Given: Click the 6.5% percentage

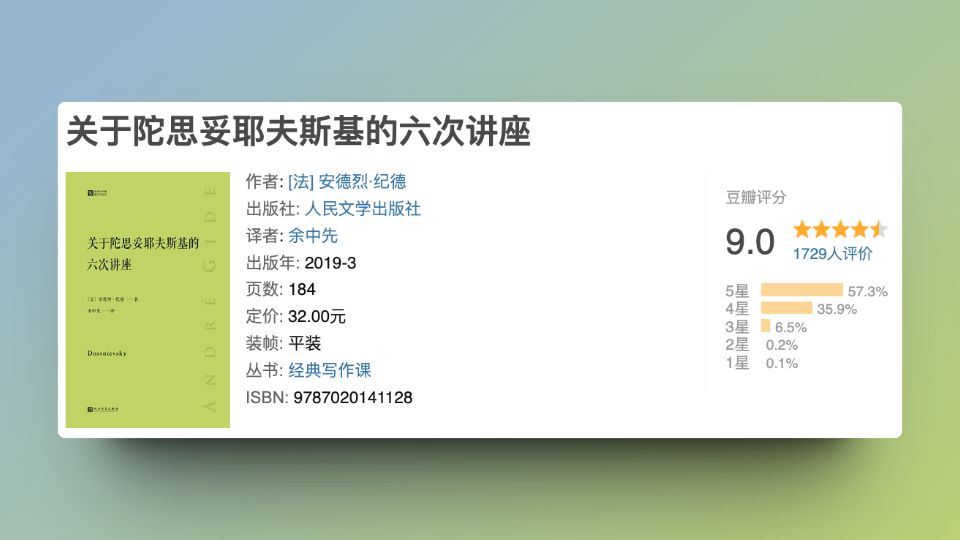Looking at the screenshot, I should [x=791, y=328].
